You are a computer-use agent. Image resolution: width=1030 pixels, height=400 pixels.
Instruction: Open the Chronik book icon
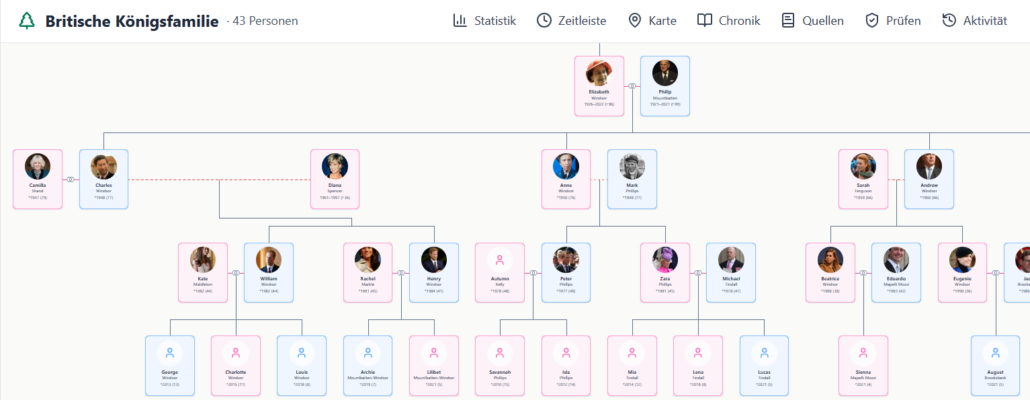pos(705,20)
